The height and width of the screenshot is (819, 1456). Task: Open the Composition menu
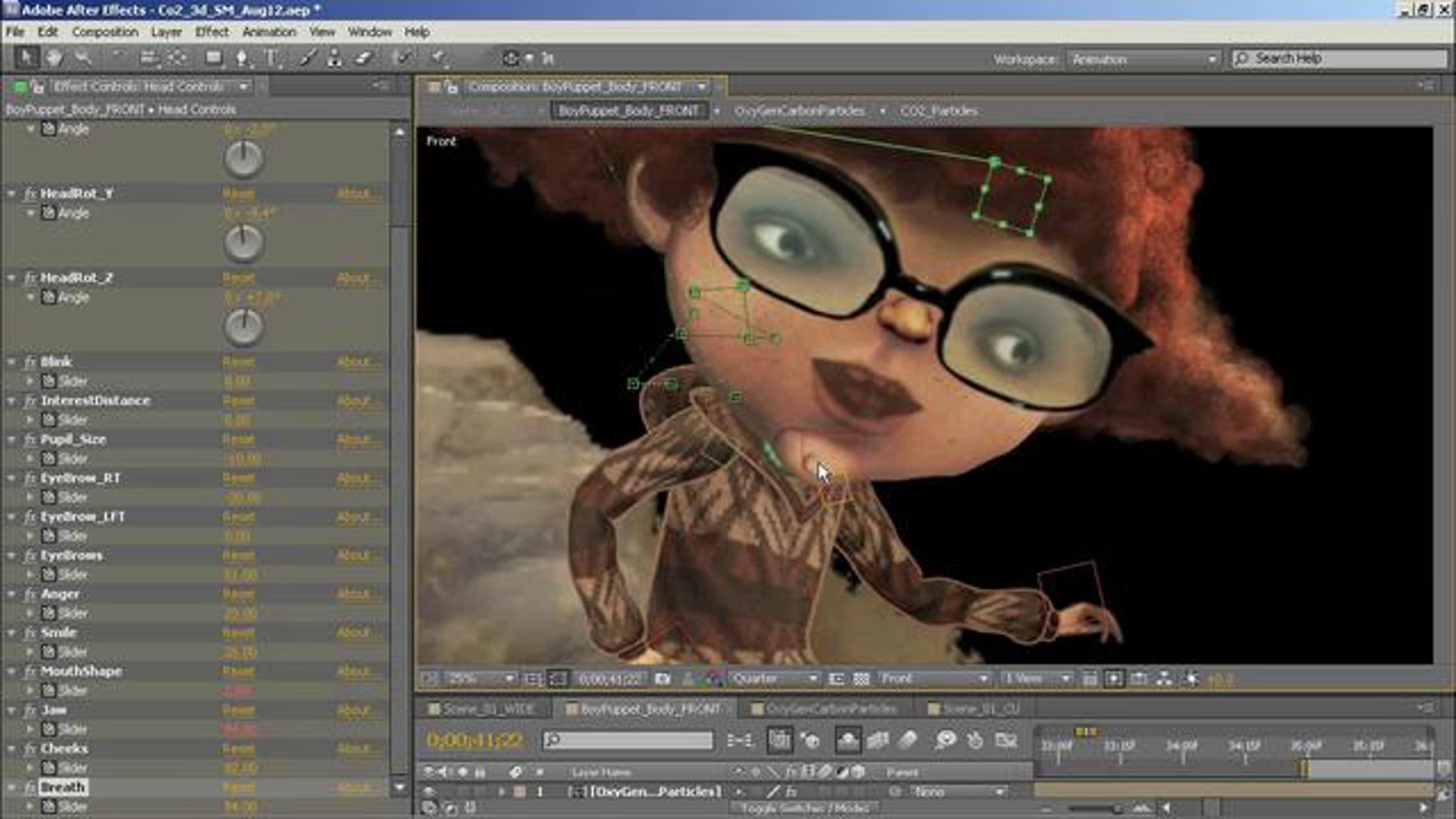coord(105,32)
